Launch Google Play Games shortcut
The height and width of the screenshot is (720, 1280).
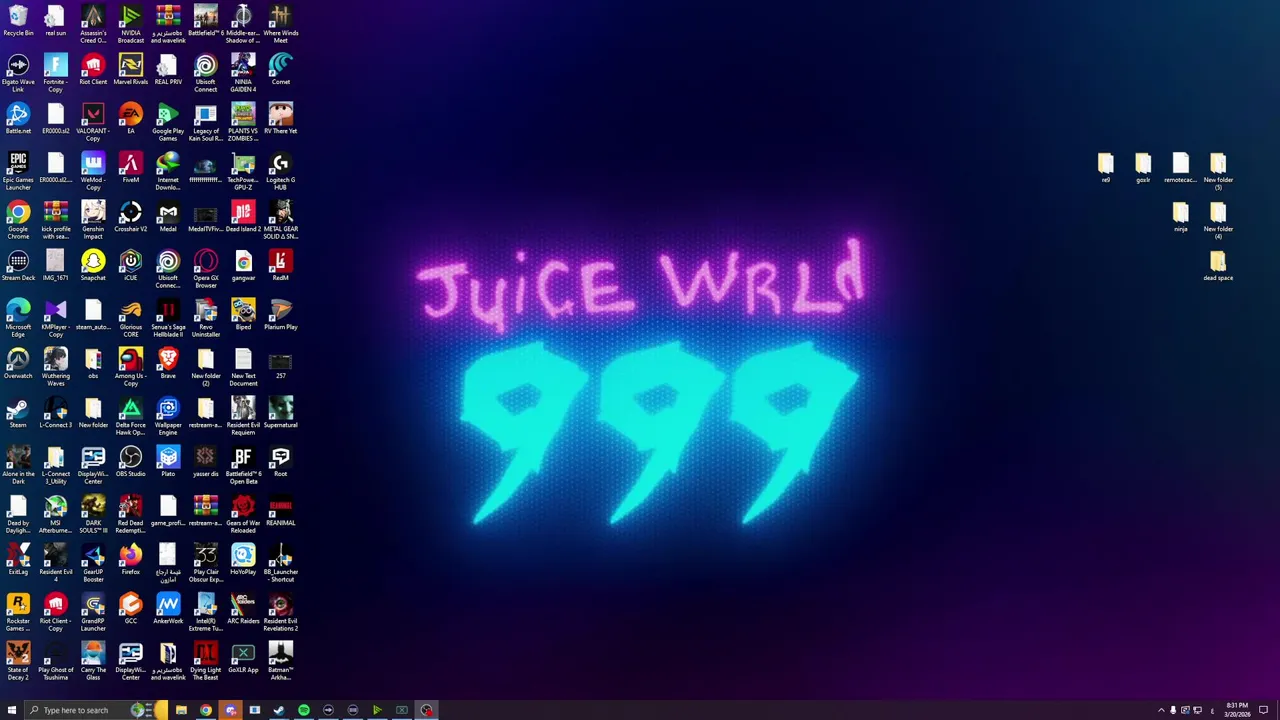[168, 122]
